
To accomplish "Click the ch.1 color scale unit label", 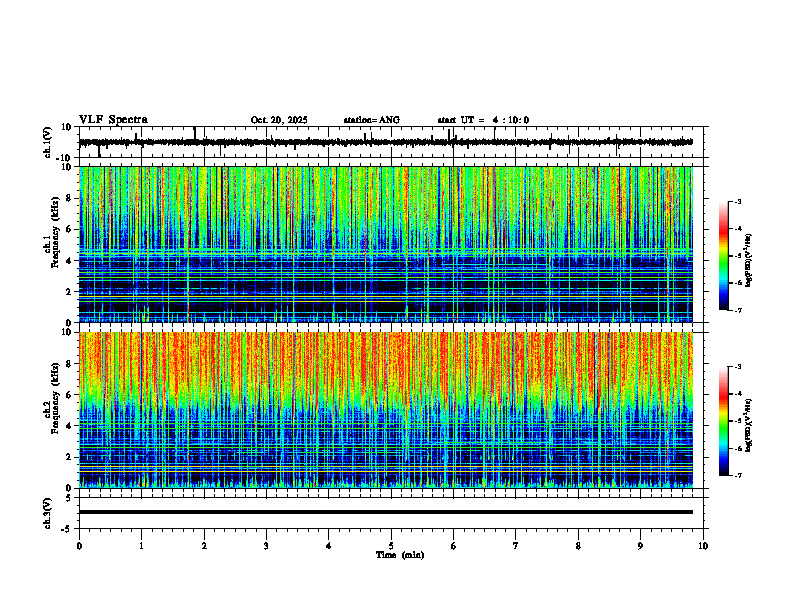I will click(749, 260).
